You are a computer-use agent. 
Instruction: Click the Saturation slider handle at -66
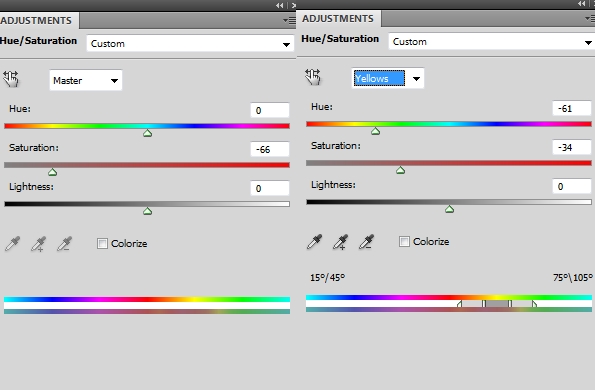pos(52,172)
